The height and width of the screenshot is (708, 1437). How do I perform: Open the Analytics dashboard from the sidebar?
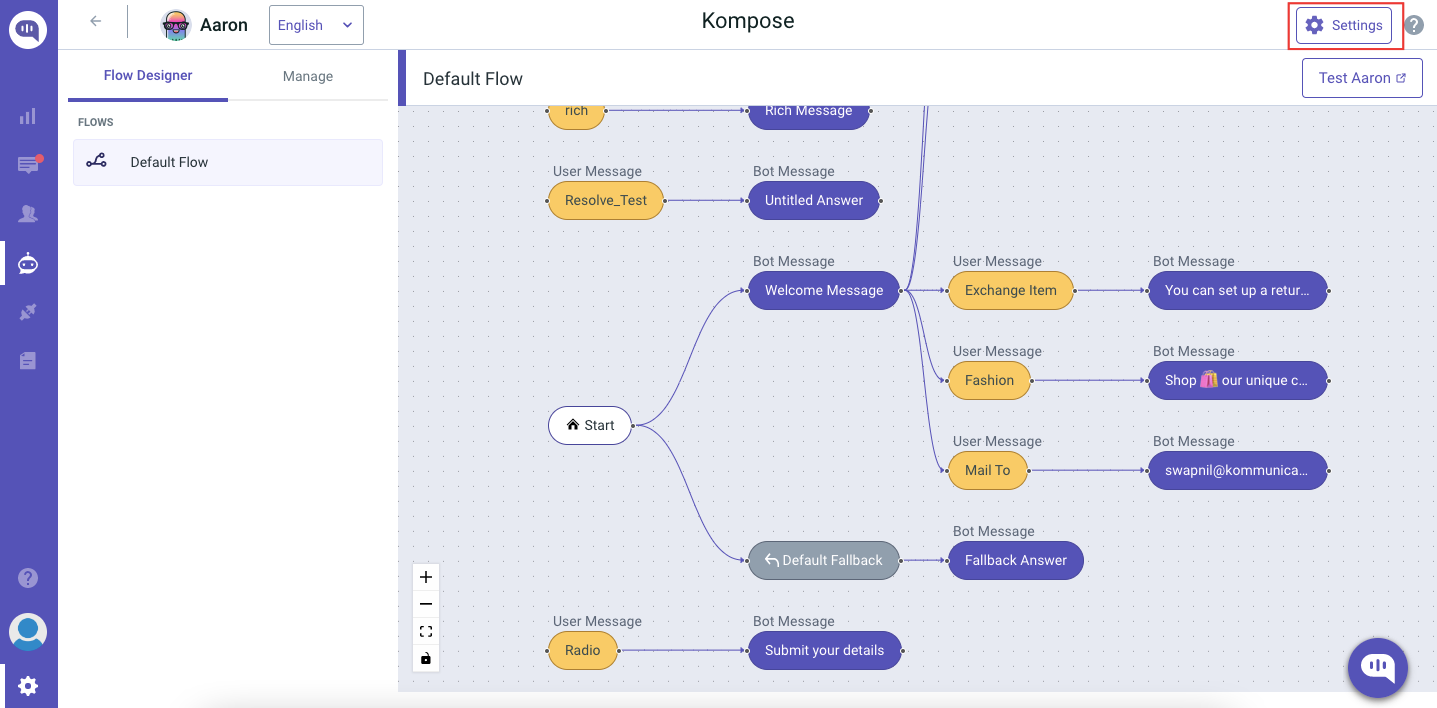point(28,116)
